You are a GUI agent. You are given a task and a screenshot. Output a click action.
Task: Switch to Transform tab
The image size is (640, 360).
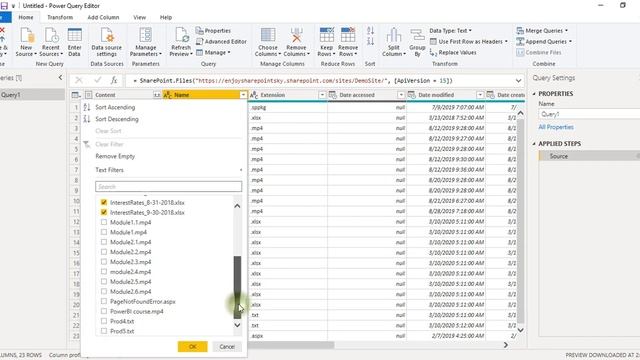pos(60,18)
